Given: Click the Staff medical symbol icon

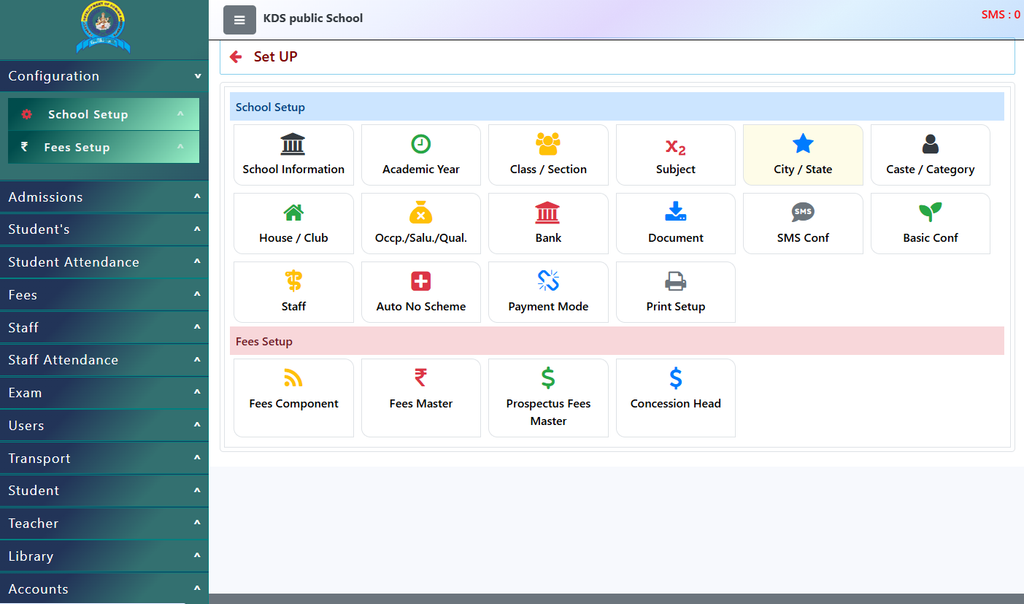Looking at the screenshot, I should point(293,281).
